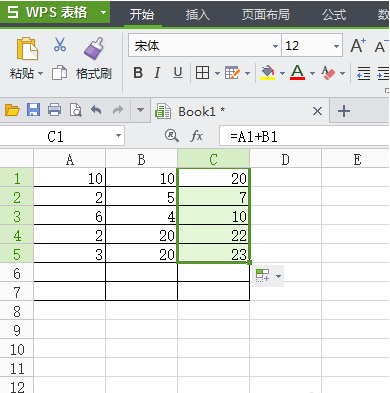
Task: Toggle bold formatting
Action: pyautogui.click(x=138, y=73)
